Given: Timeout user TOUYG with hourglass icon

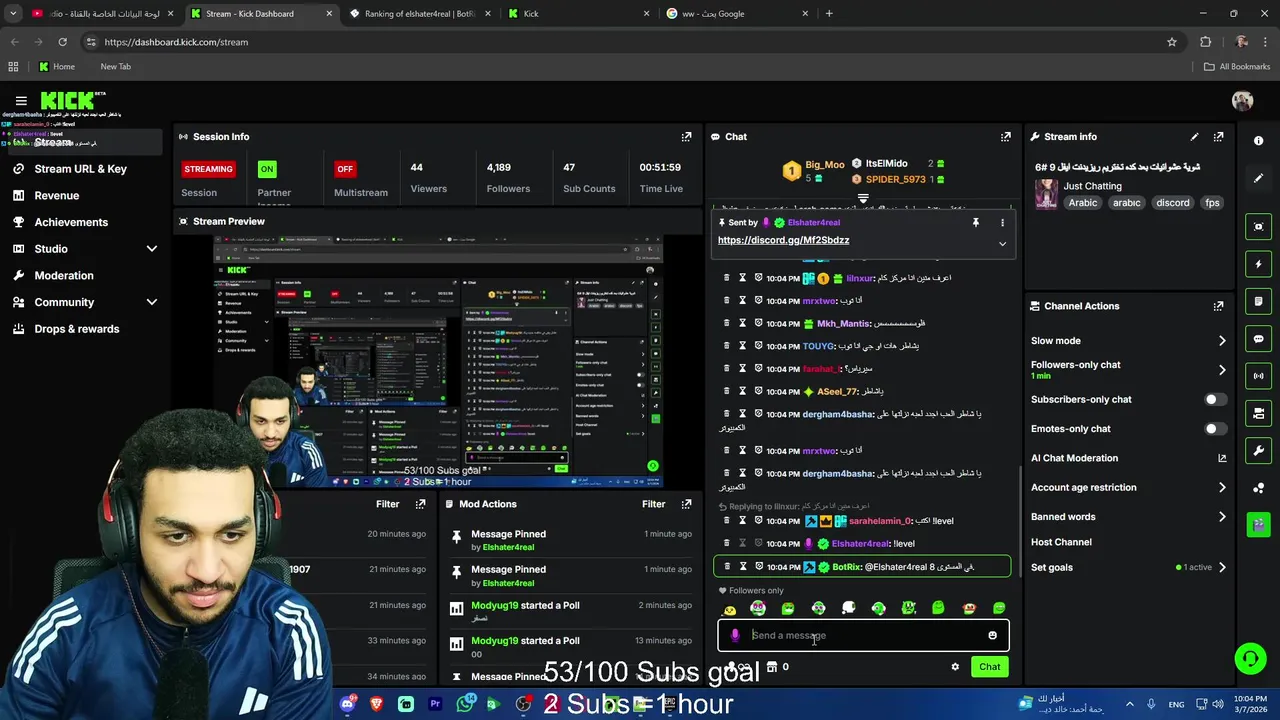Looking at the screenshot, I should [743, 346].
